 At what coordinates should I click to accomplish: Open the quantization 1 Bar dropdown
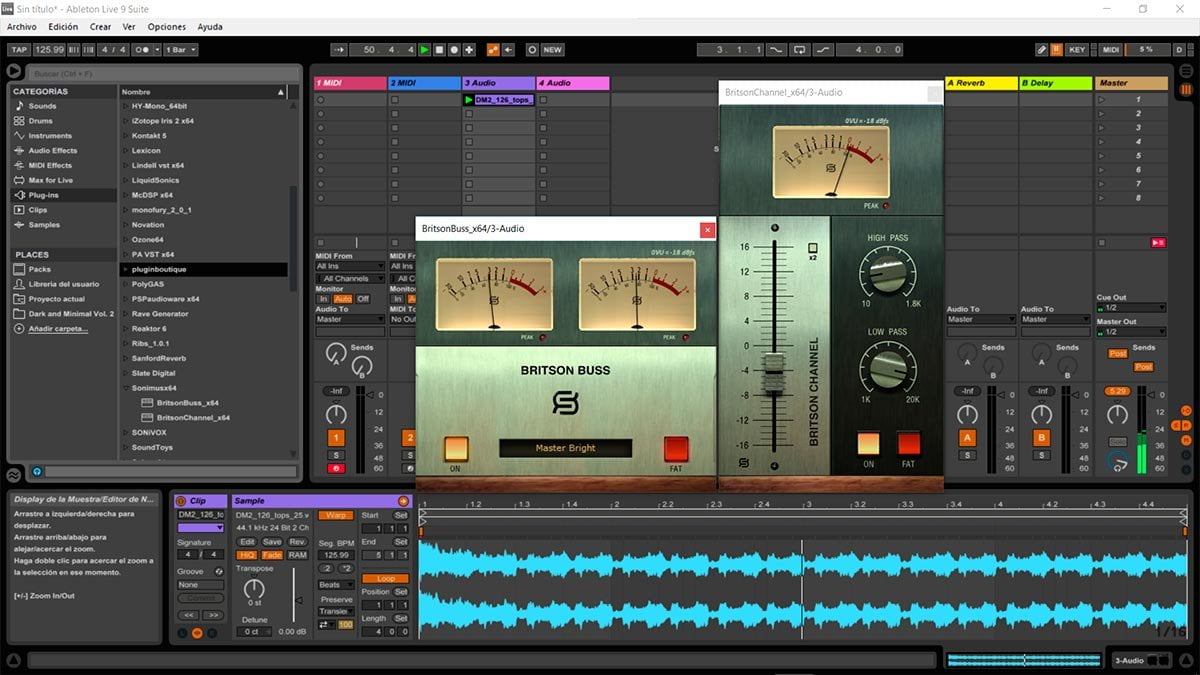pos(180,49)
